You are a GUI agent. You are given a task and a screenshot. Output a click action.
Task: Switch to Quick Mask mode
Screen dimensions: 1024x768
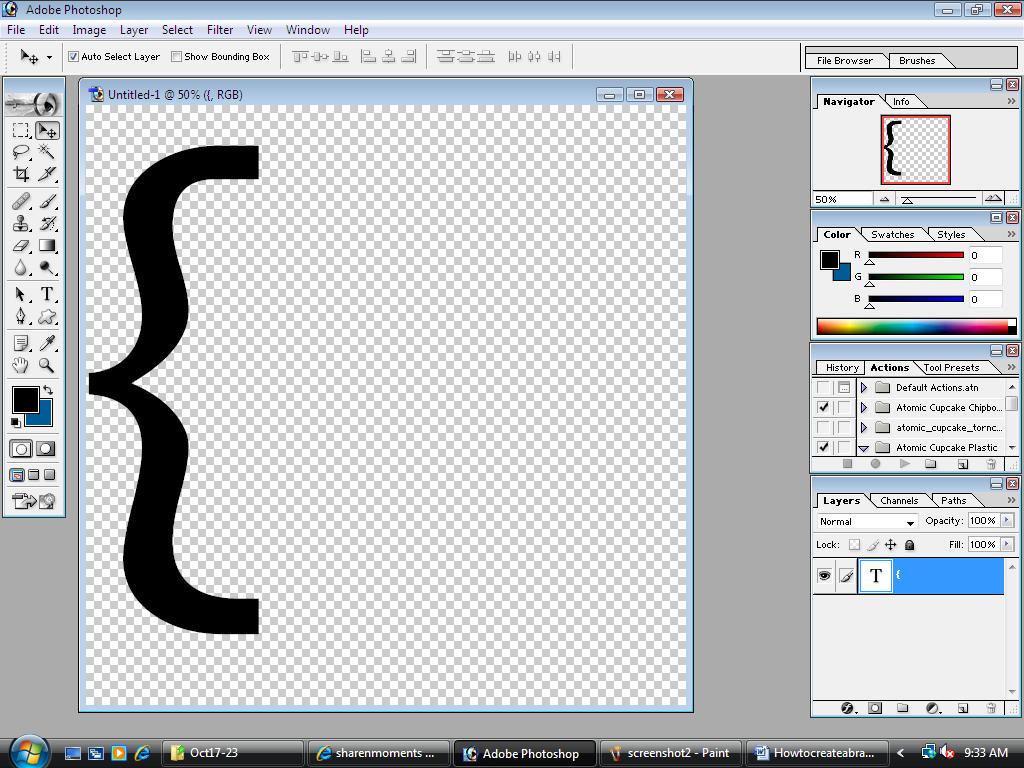46,449
